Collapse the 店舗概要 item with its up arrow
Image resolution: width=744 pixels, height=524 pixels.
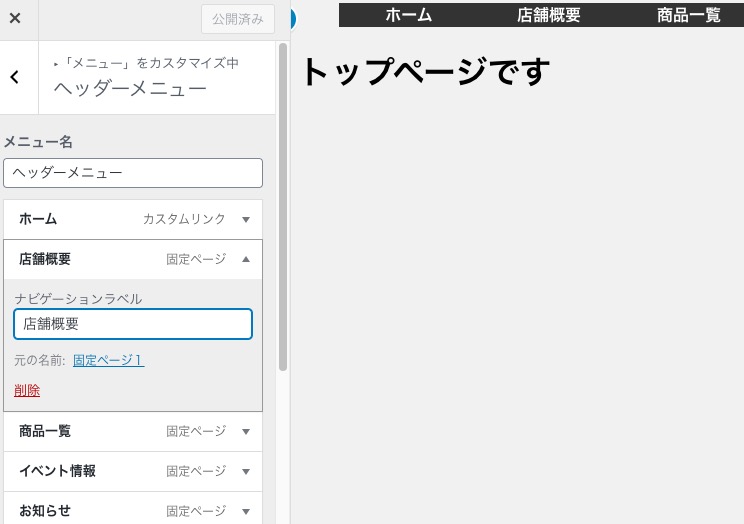click(x=246, y=259)
